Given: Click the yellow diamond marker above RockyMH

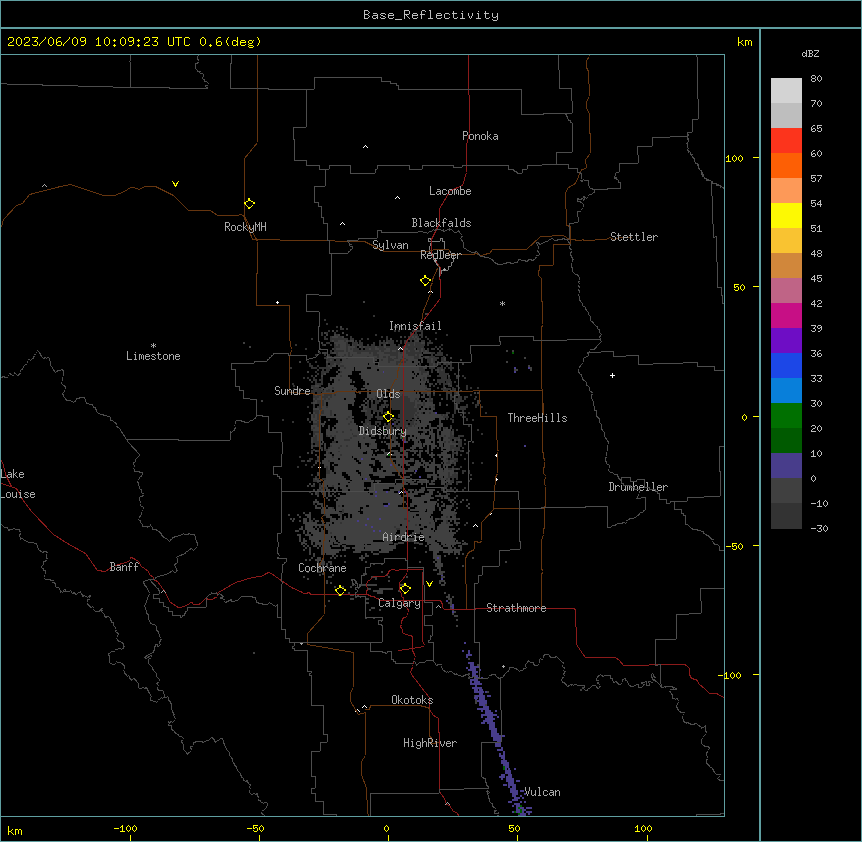Looking at the screenshot, I should pyautogui.click(x=250, y=204).
